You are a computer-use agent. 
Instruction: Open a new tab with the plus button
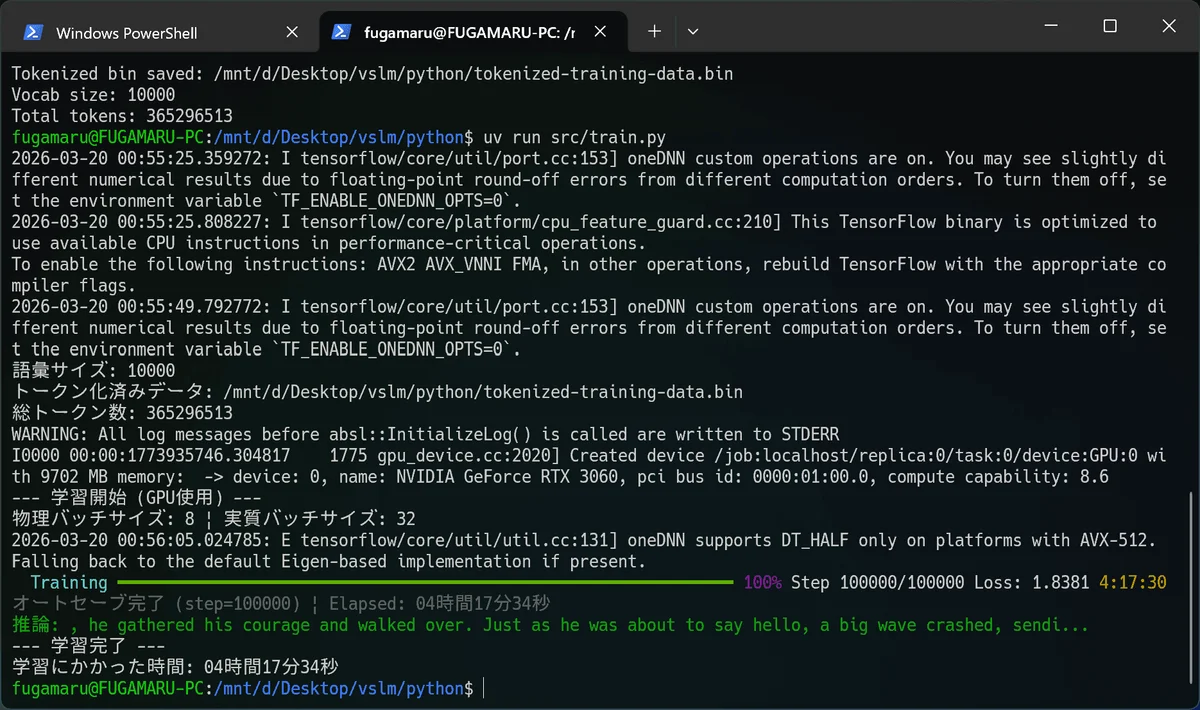click(654, 32)
